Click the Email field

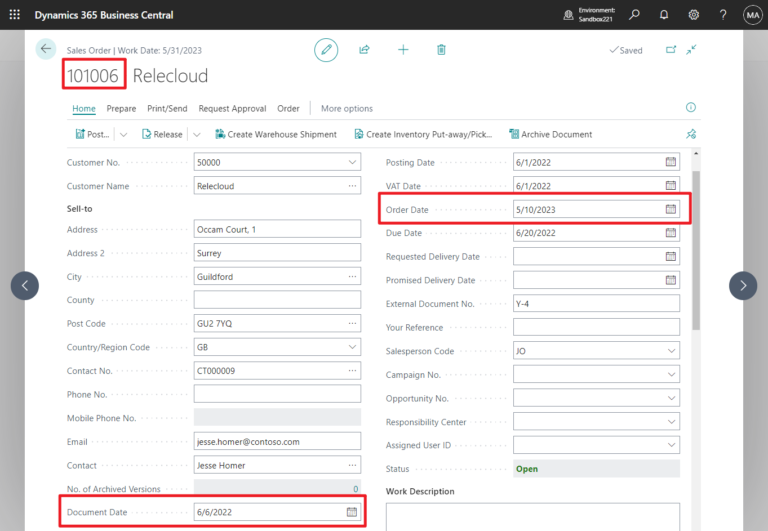(277, 441)
